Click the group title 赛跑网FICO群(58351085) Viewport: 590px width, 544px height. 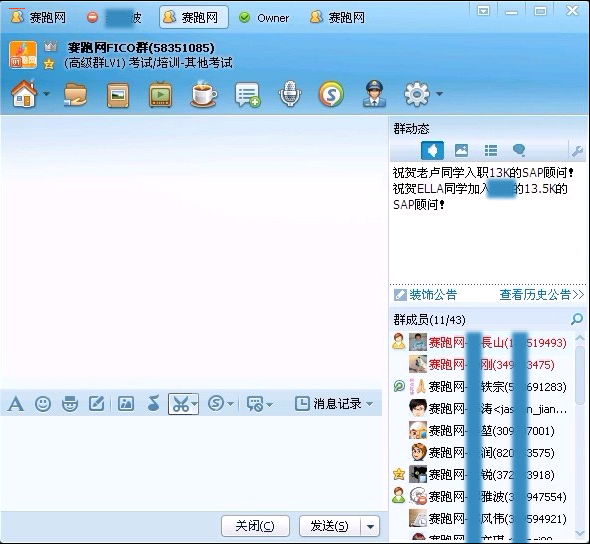(141, 48)
